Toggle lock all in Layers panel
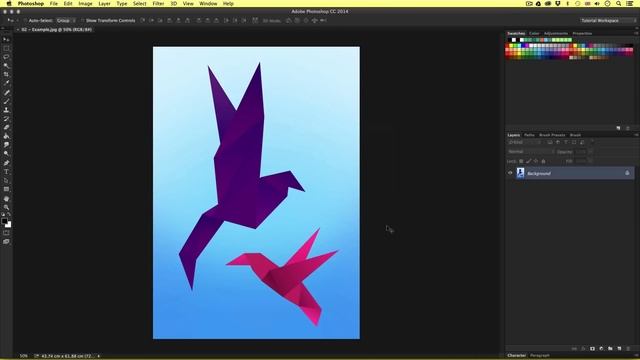Screen dimensions: 640x360 click(543, 161)
